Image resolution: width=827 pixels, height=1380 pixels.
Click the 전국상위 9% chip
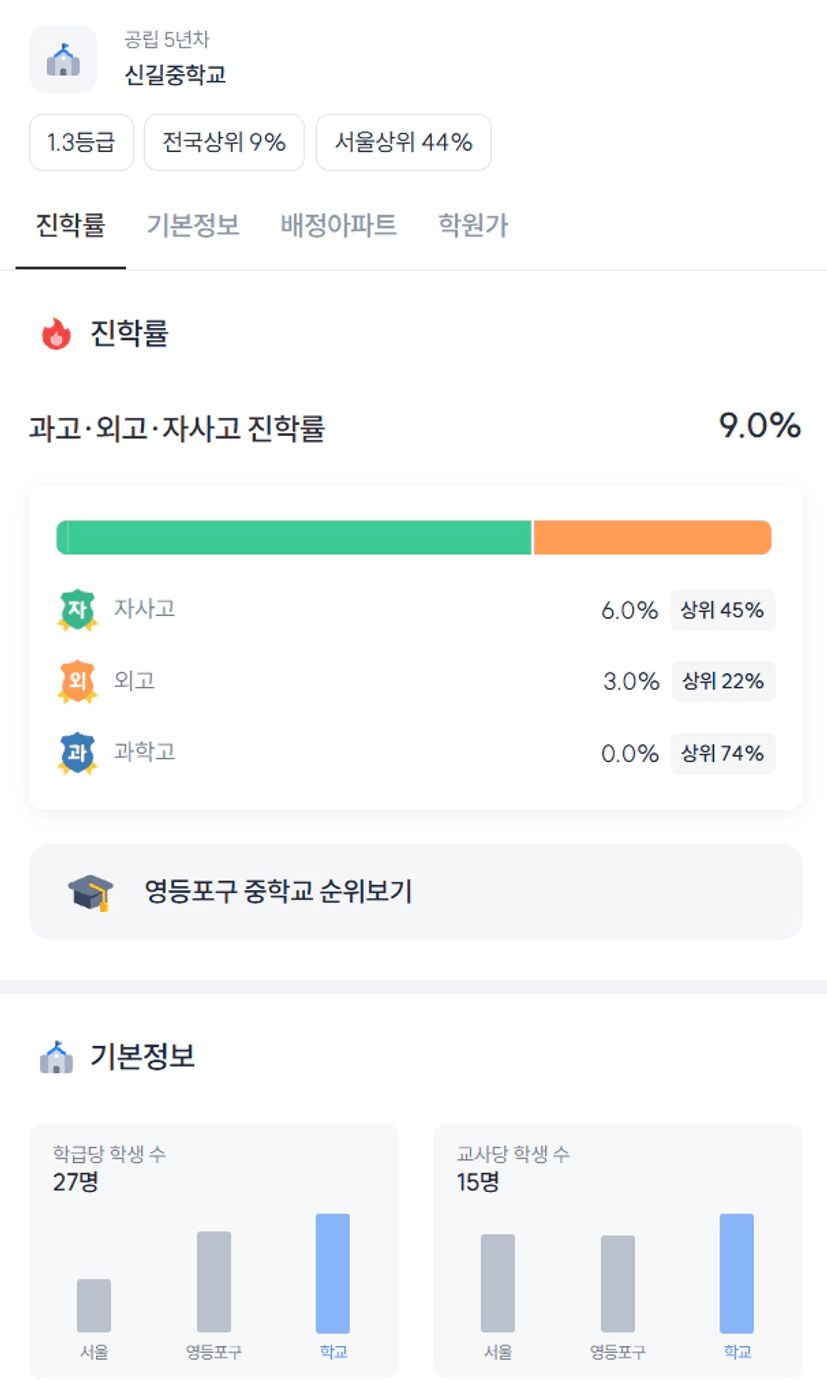(x=225, y=142)
